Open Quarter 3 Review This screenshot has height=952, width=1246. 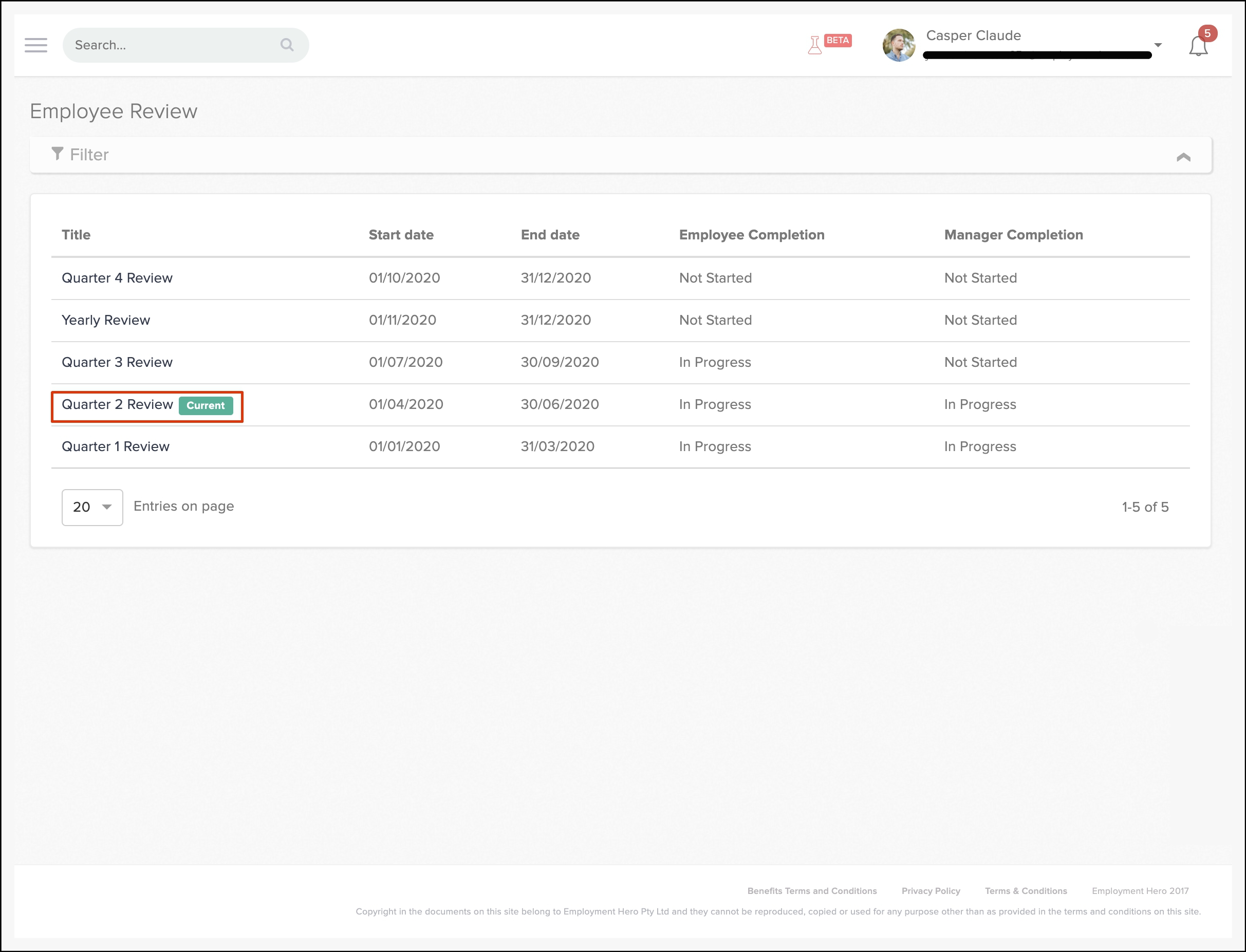pos(117,362)
